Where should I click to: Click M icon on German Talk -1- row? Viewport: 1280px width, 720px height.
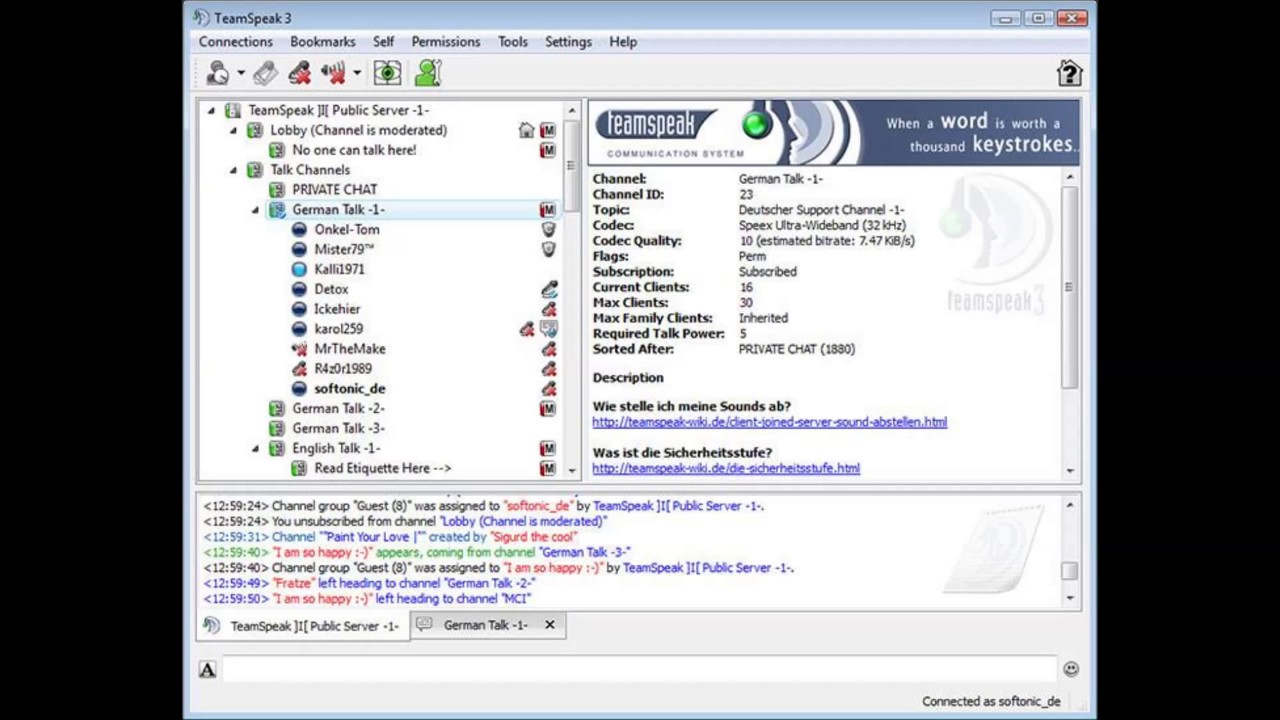pos(547,210)
